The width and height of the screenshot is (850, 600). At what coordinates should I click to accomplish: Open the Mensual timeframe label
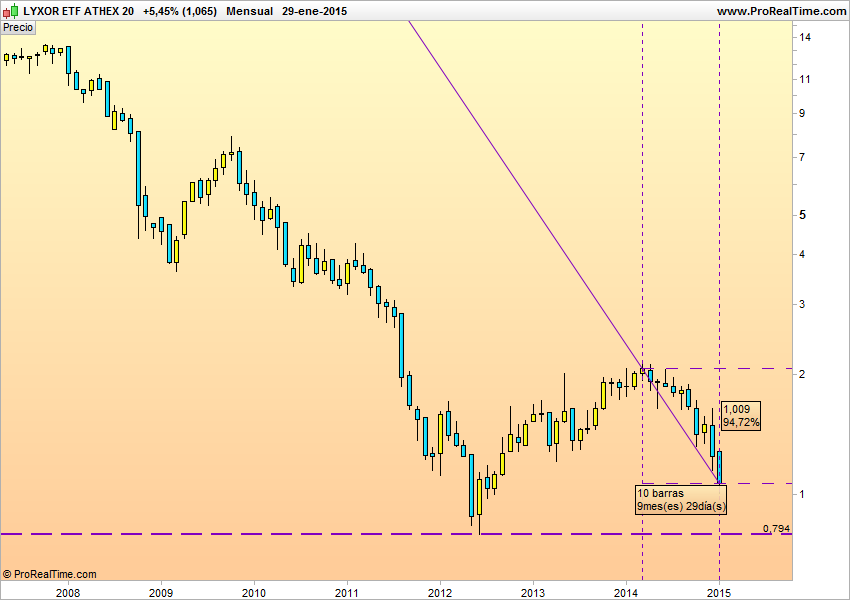point(250,10)
